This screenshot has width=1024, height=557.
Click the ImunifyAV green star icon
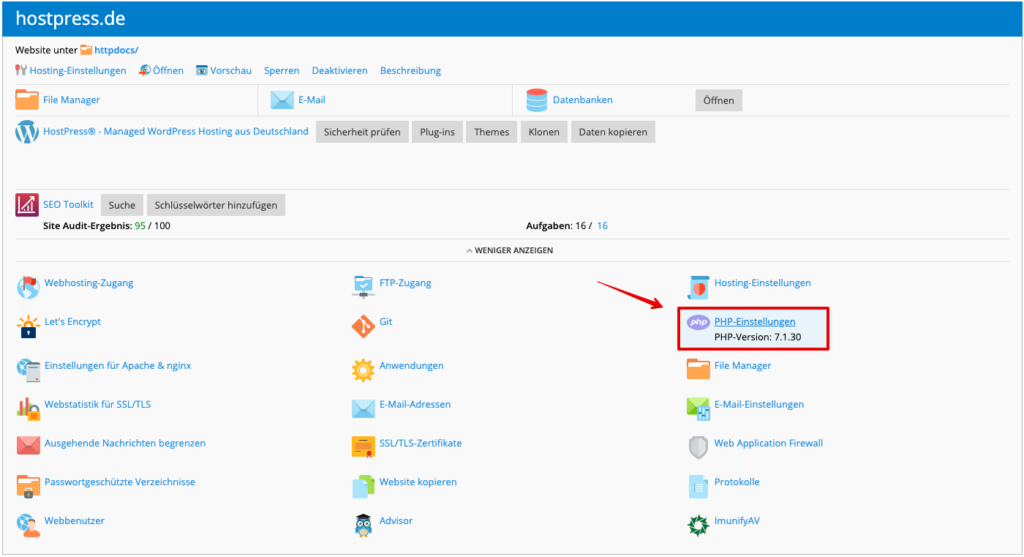[698, 525]
